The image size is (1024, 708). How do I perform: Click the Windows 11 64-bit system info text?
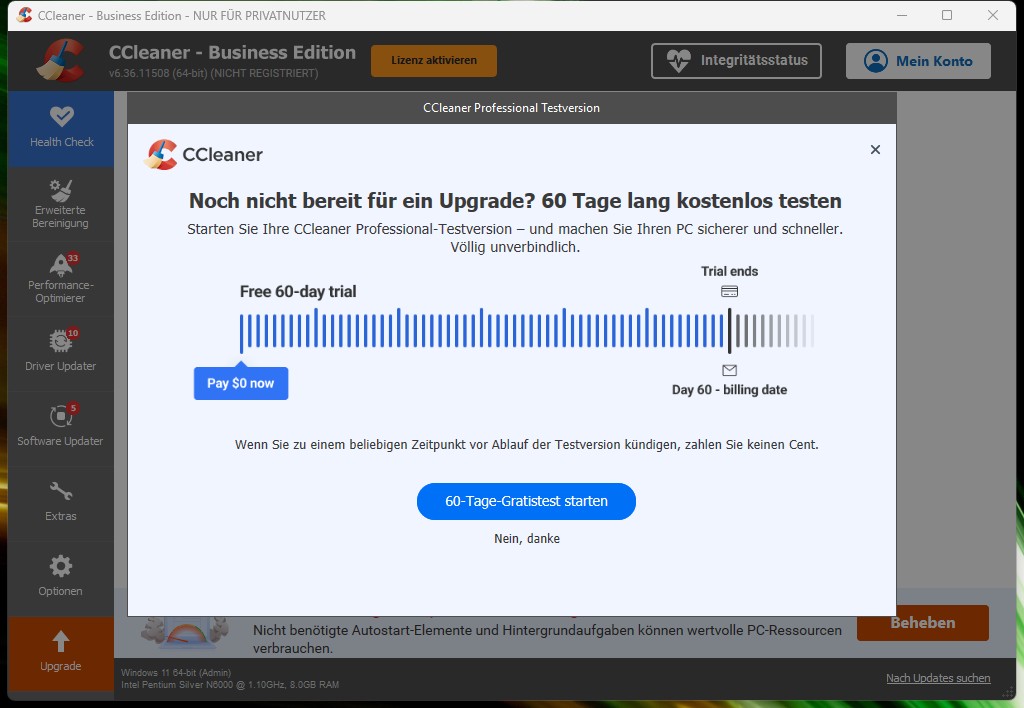click(x=176, y=672)
